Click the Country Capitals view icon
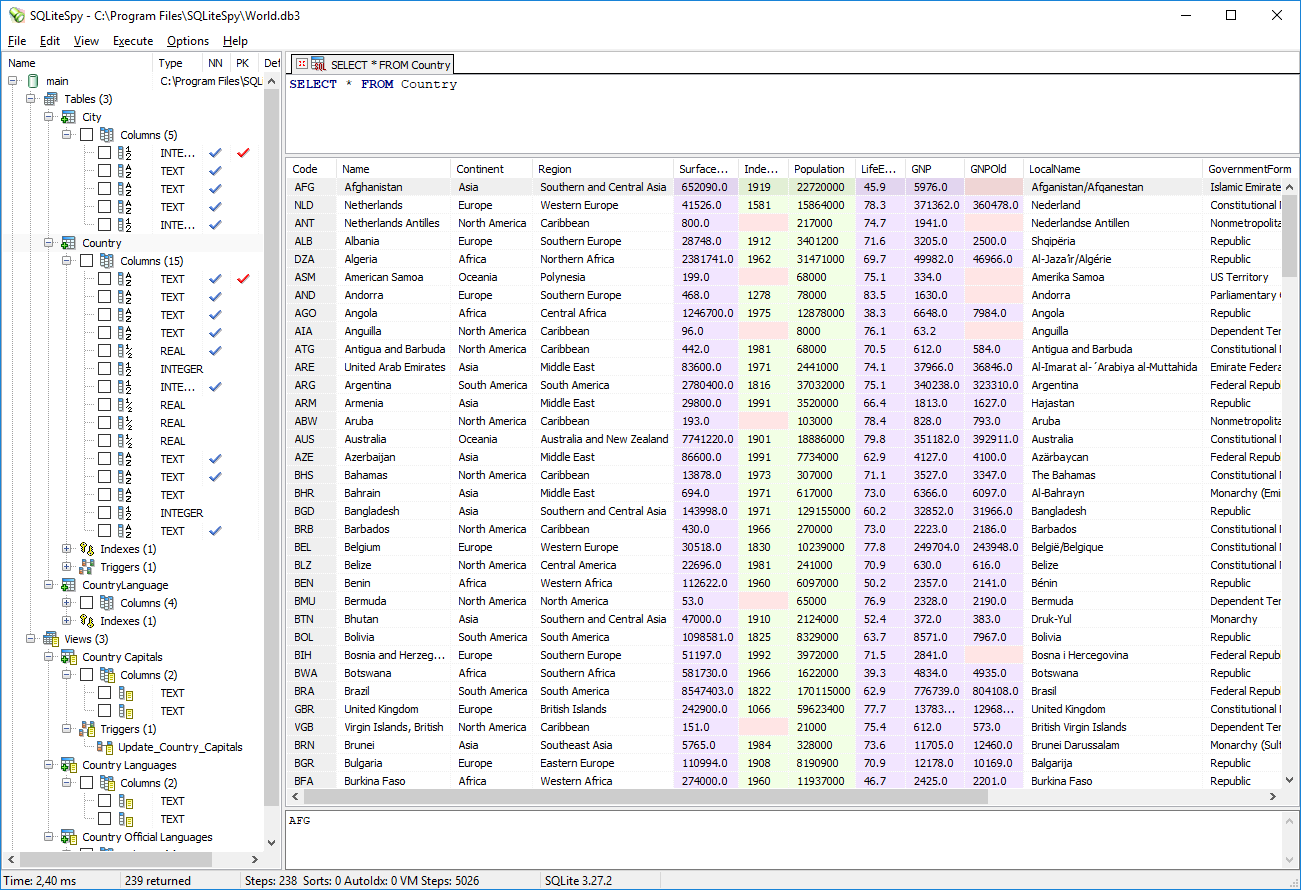Image resolution: width=1301 pixels, height=890 pixels. (69, 657)
